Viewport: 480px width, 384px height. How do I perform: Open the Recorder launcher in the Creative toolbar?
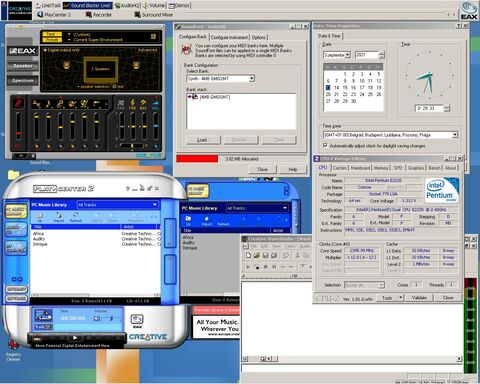tap(99, 15)
